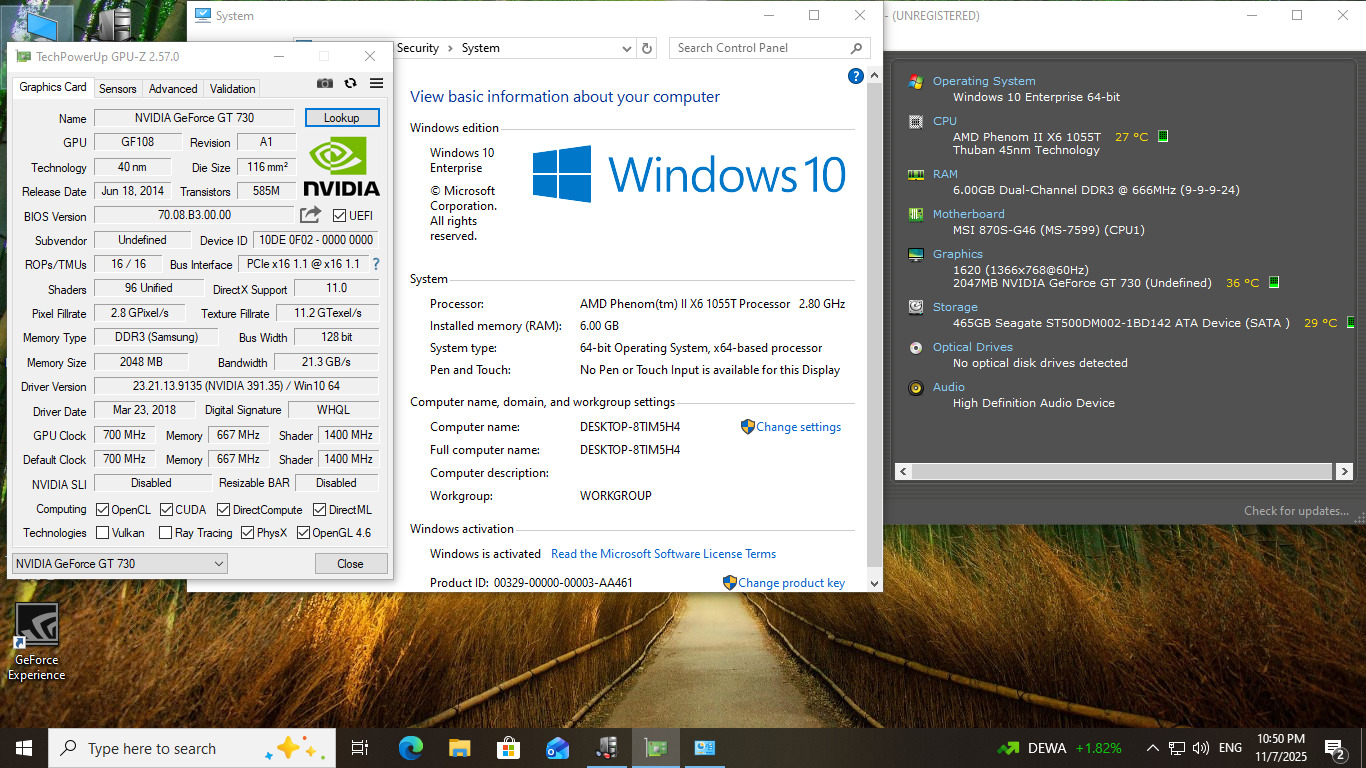Viewport: 1366px width, 768px height.
Task: Click the Bus Interface question mark icon
Action: point(376,265)
